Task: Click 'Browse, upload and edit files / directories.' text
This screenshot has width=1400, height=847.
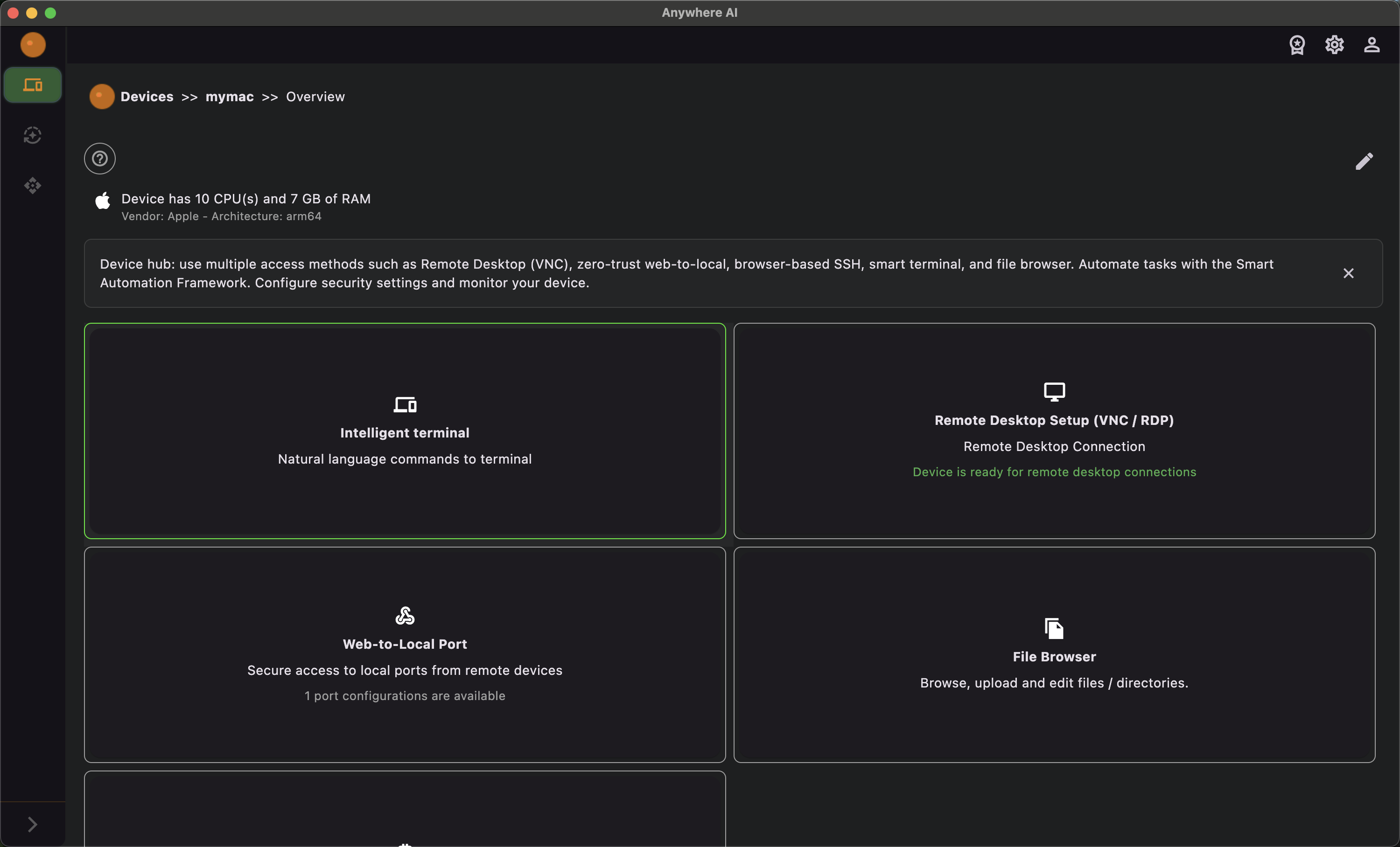Action: point(1055,683)
